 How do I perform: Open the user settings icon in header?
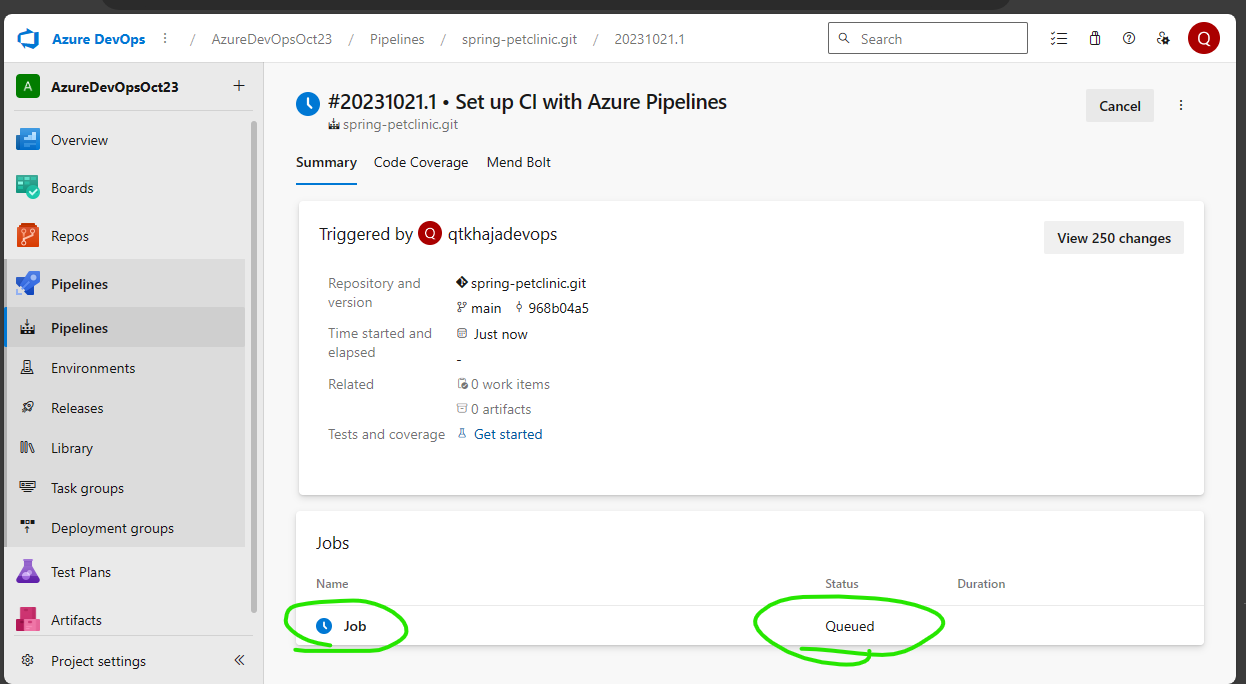pyautogui.click(x=1163, y=39)
